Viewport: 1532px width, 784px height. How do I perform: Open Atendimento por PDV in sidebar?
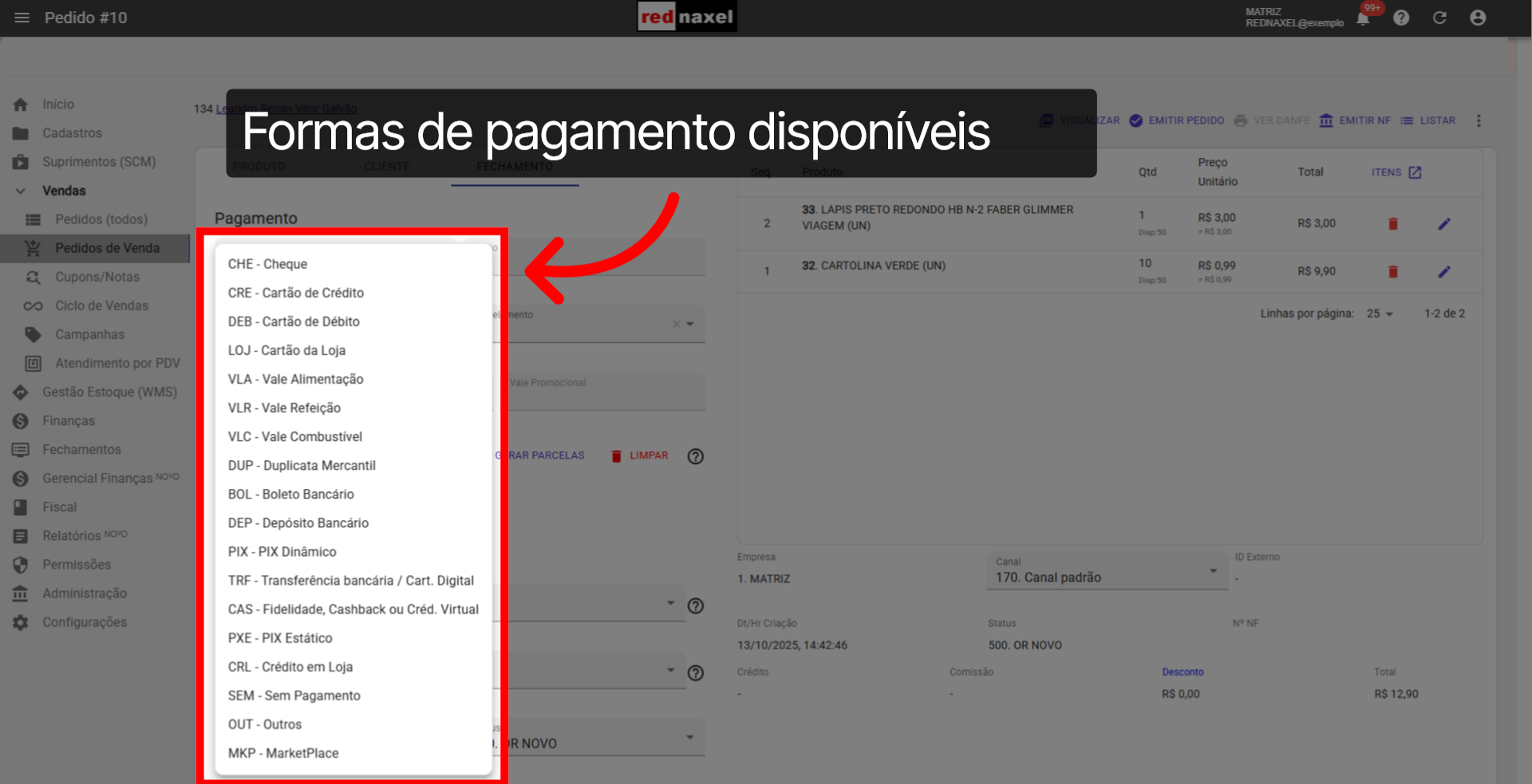tap(33, 363)
